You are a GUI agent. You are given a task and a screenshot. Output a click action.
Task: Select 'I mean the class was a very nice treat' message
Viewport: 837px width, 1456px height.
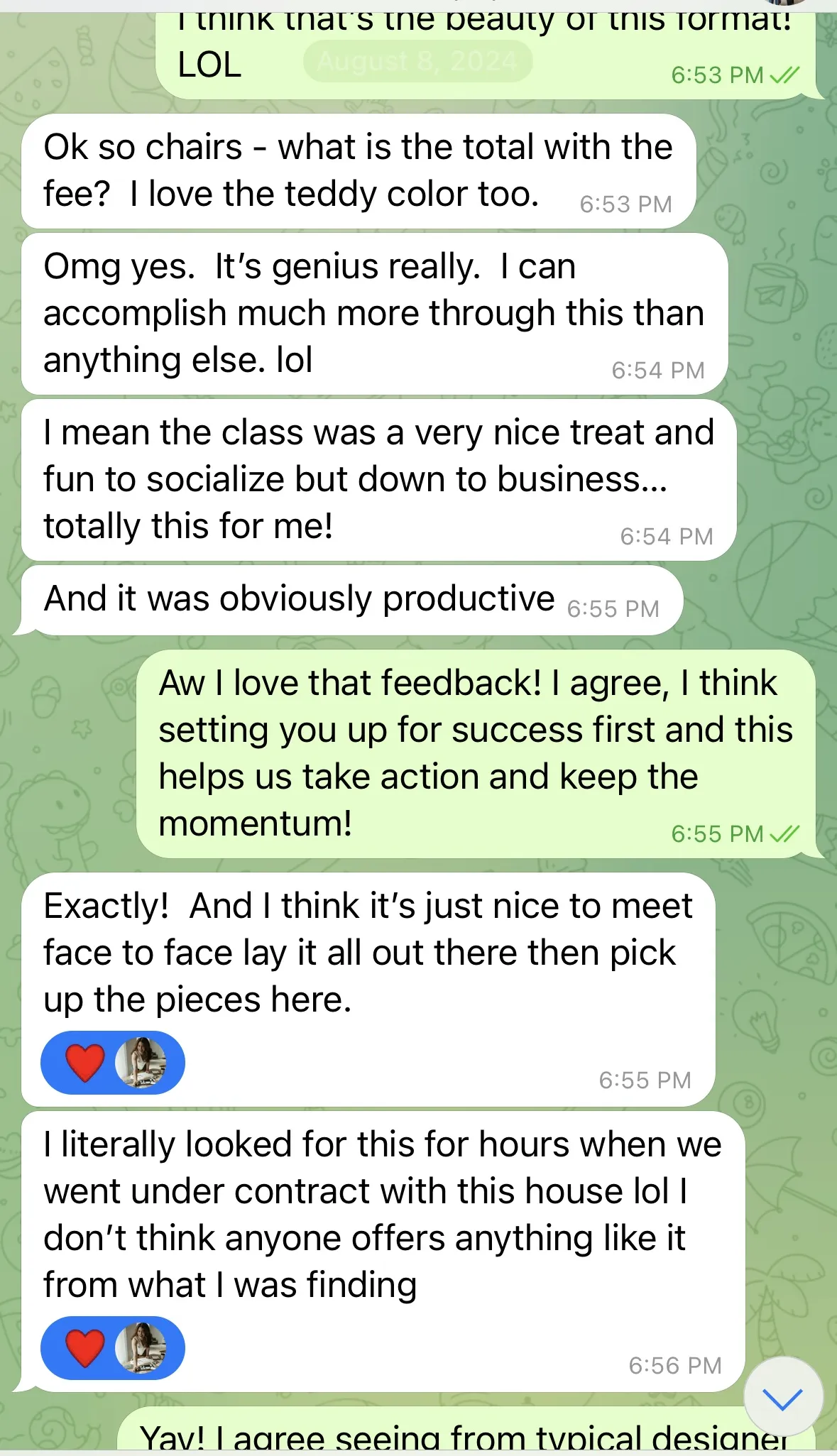pyautogui.click(x=379, y=480)
